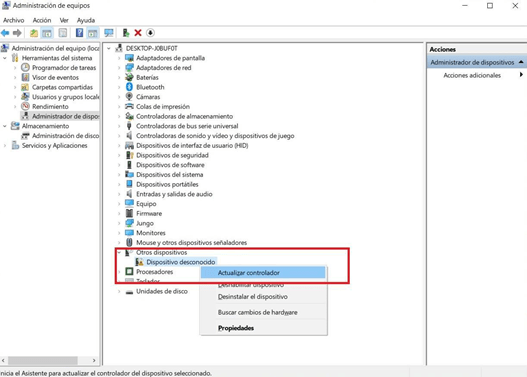
Task: Click the Controladoras de bus serie universal icon
Action: (129, 126)
